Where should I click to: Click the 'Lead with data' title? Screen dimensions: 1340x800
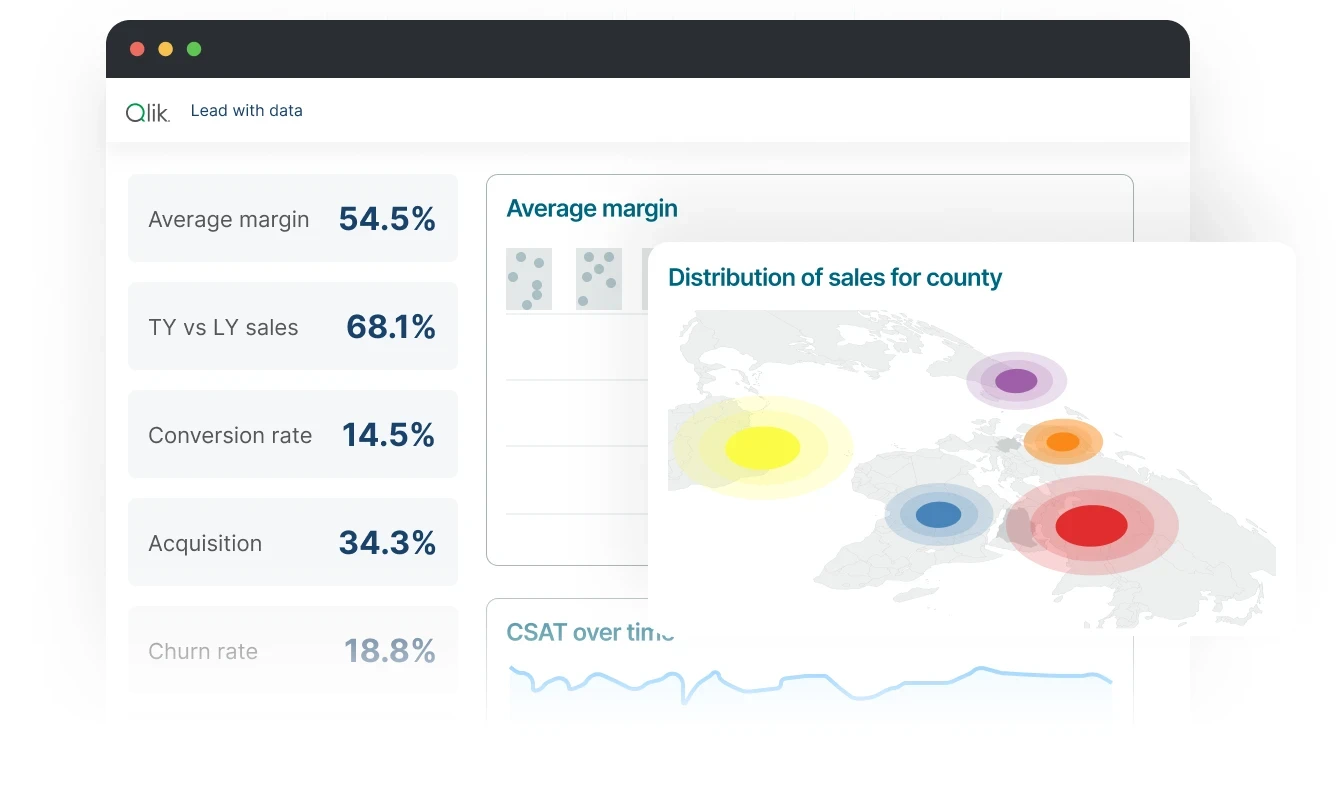[x=246, y=111]
